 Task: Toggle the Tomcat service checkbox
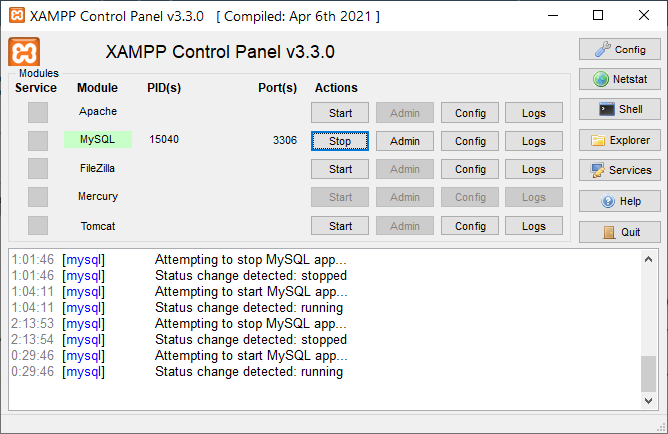(38, 226)
